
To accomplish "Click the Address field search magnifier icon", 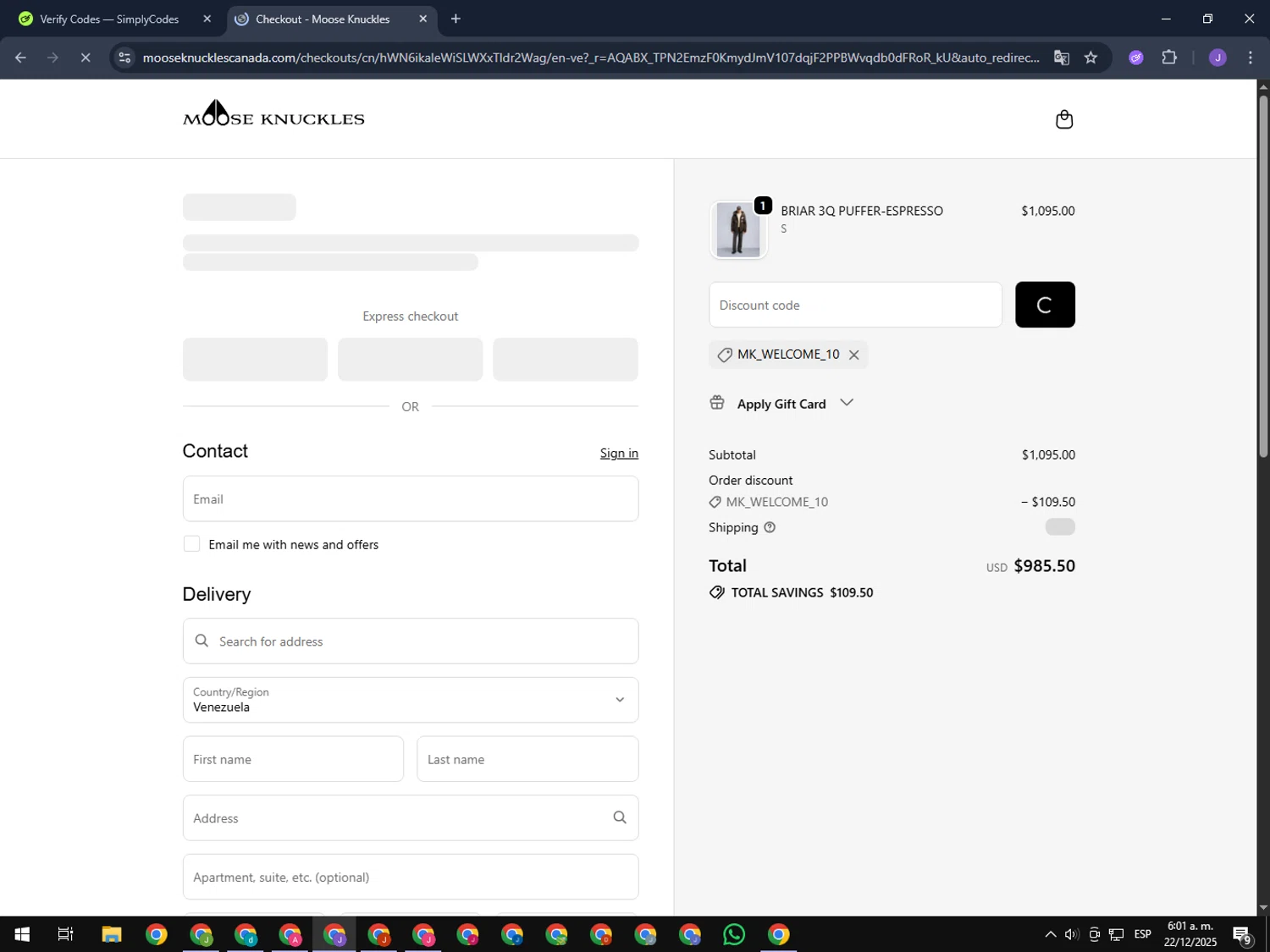I will point(620,817).
